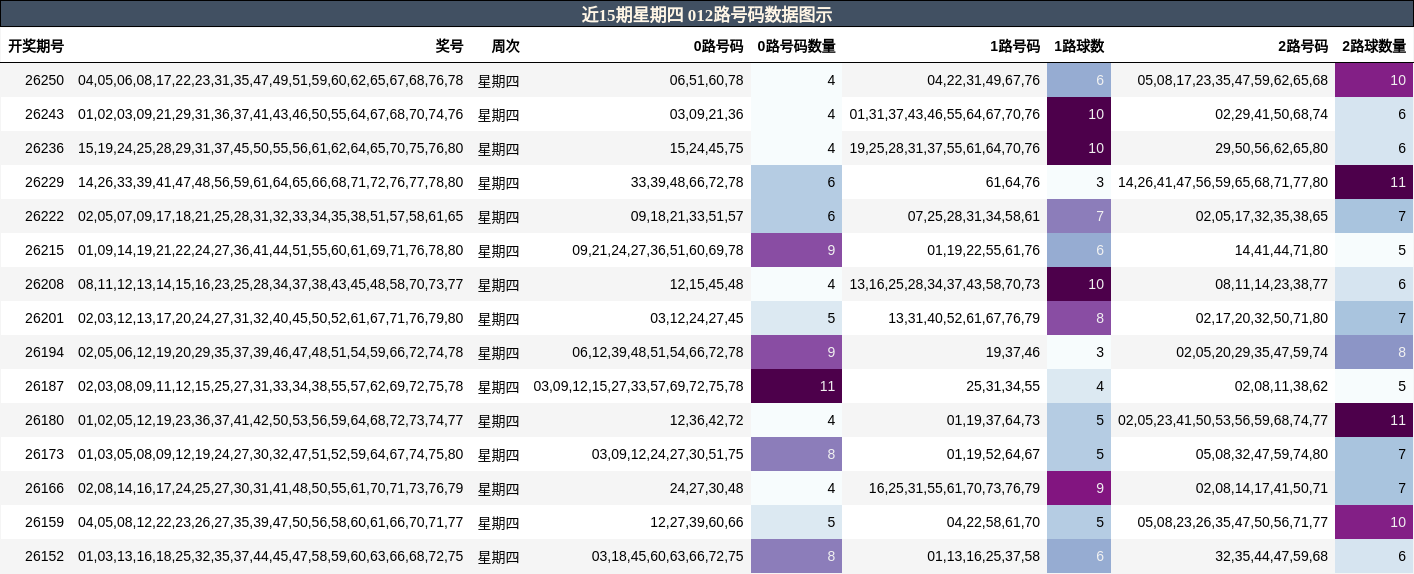This screenshot has width=1414, height=574.
Task: Click the 奖号 cell in row 26208
Action: coord(271,284)
